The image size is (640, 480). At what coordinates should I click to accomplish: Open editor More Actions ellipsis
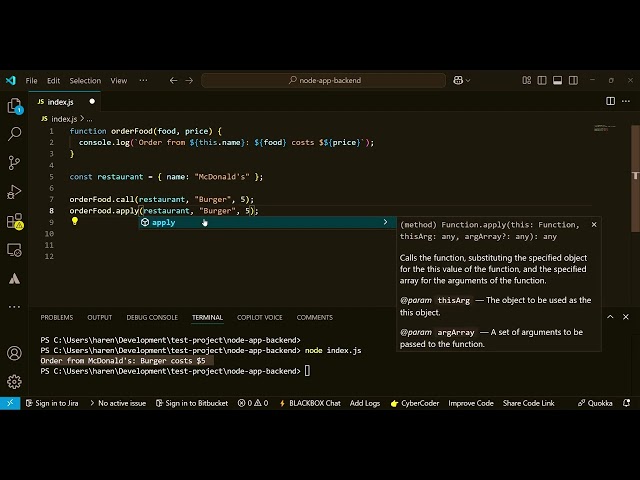pos(626,101)
